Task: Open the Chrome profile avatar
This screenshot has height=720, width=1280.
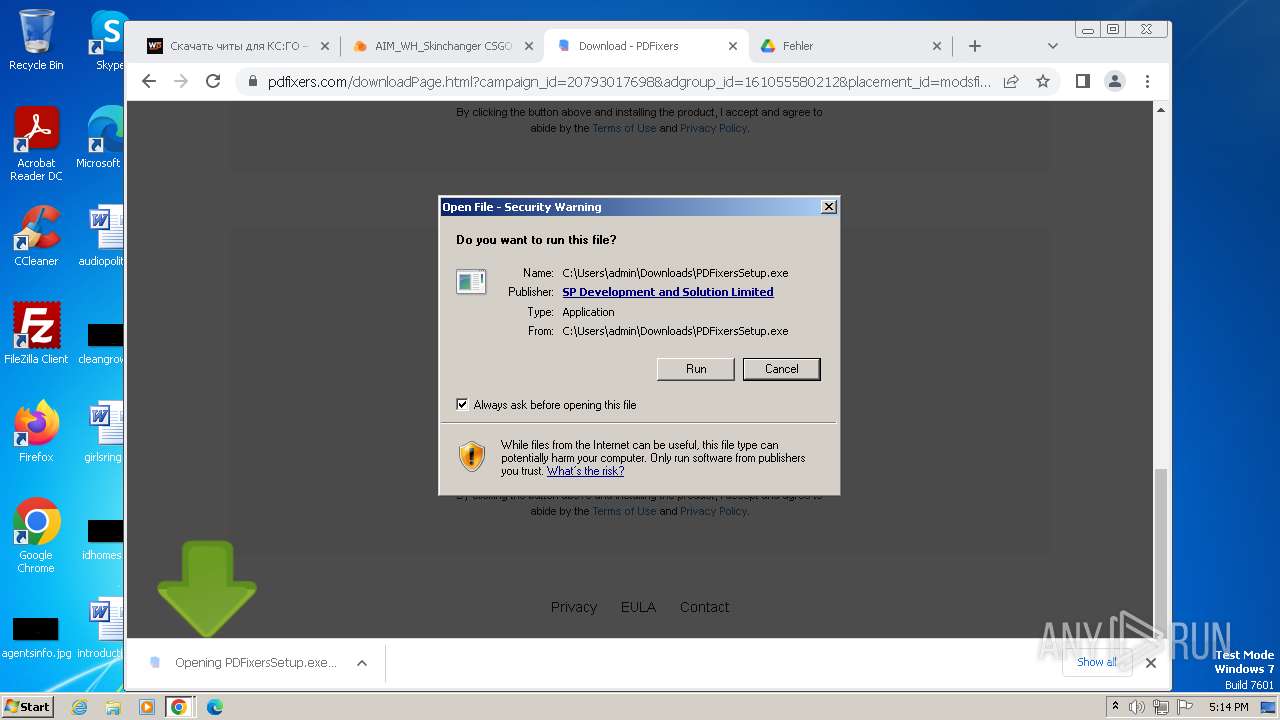Action: [x=1115, y=82]
